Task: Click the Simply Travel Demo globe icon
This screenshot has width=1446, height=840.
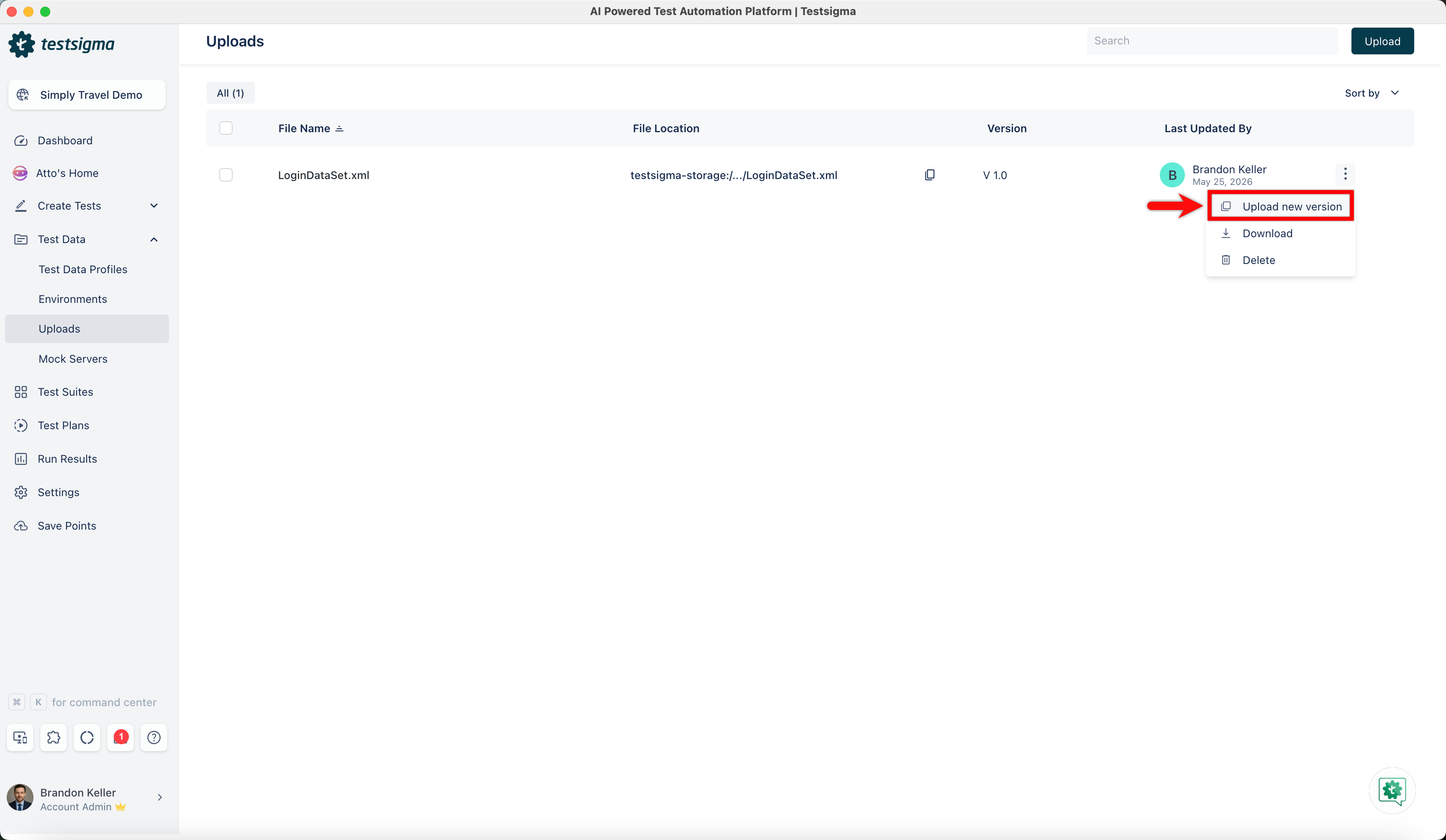Action: tap(23, 95)
